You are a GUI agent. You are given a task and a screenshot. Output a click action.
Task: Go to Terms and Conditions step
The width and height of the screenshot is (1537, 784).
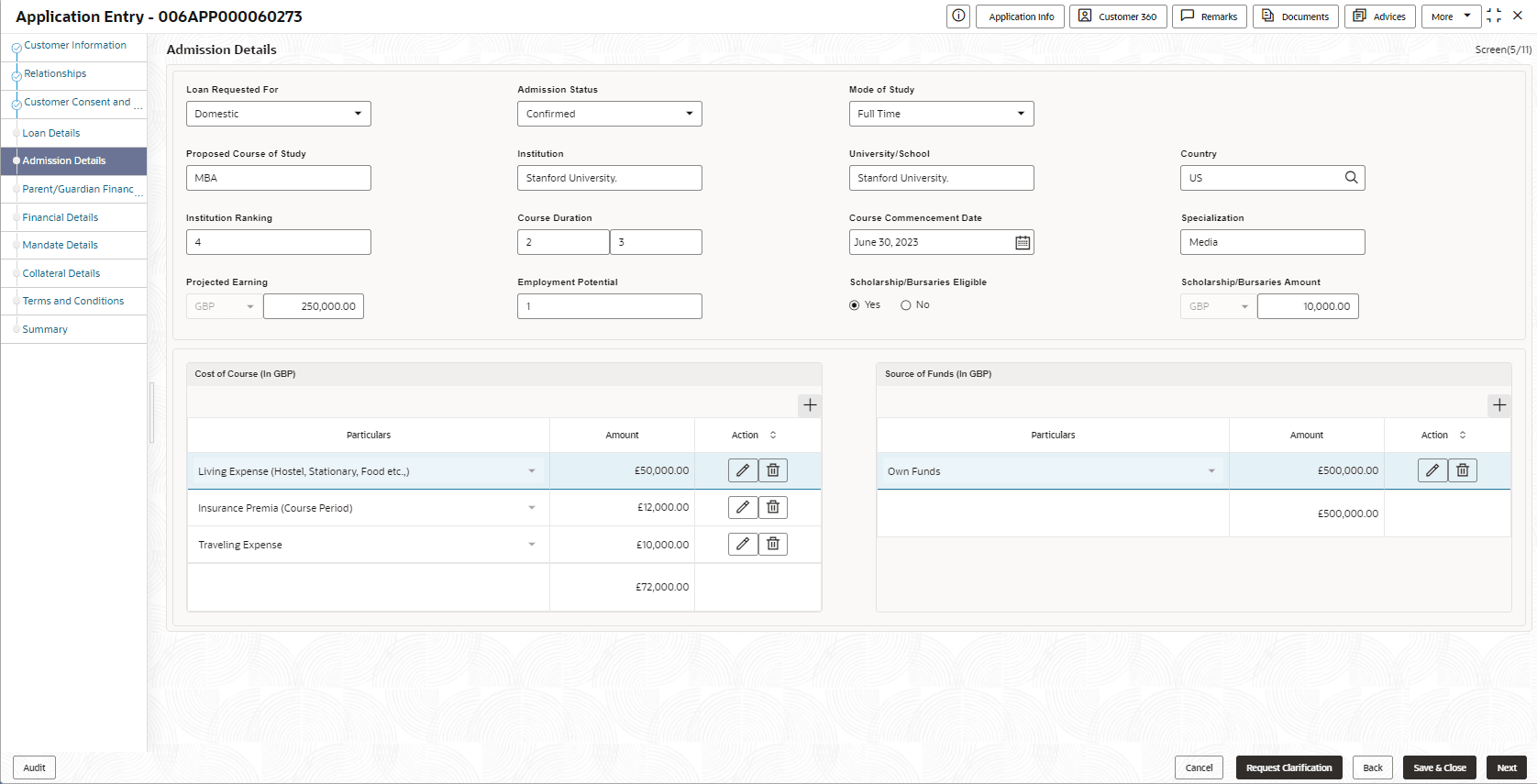(x=73, y=301)
